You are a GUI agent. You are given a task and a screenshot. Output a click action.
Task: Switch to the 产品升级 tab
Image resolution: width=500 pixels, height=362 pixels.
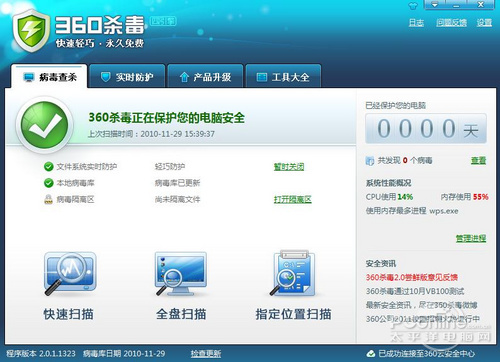click(x=205, y=76)
